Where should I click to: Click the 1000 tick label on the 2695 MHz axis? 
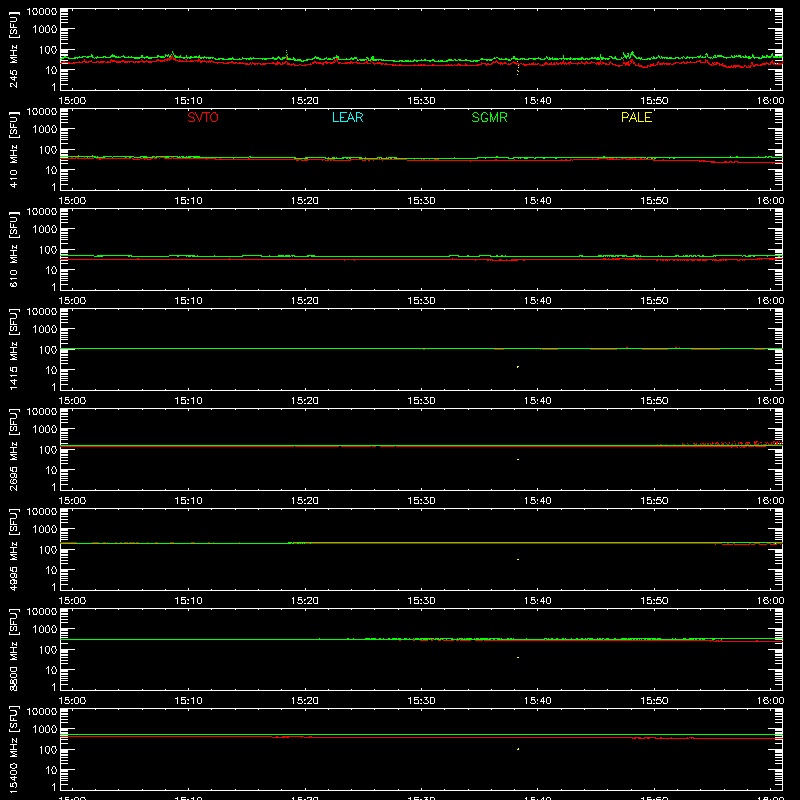tap(45, 430)
